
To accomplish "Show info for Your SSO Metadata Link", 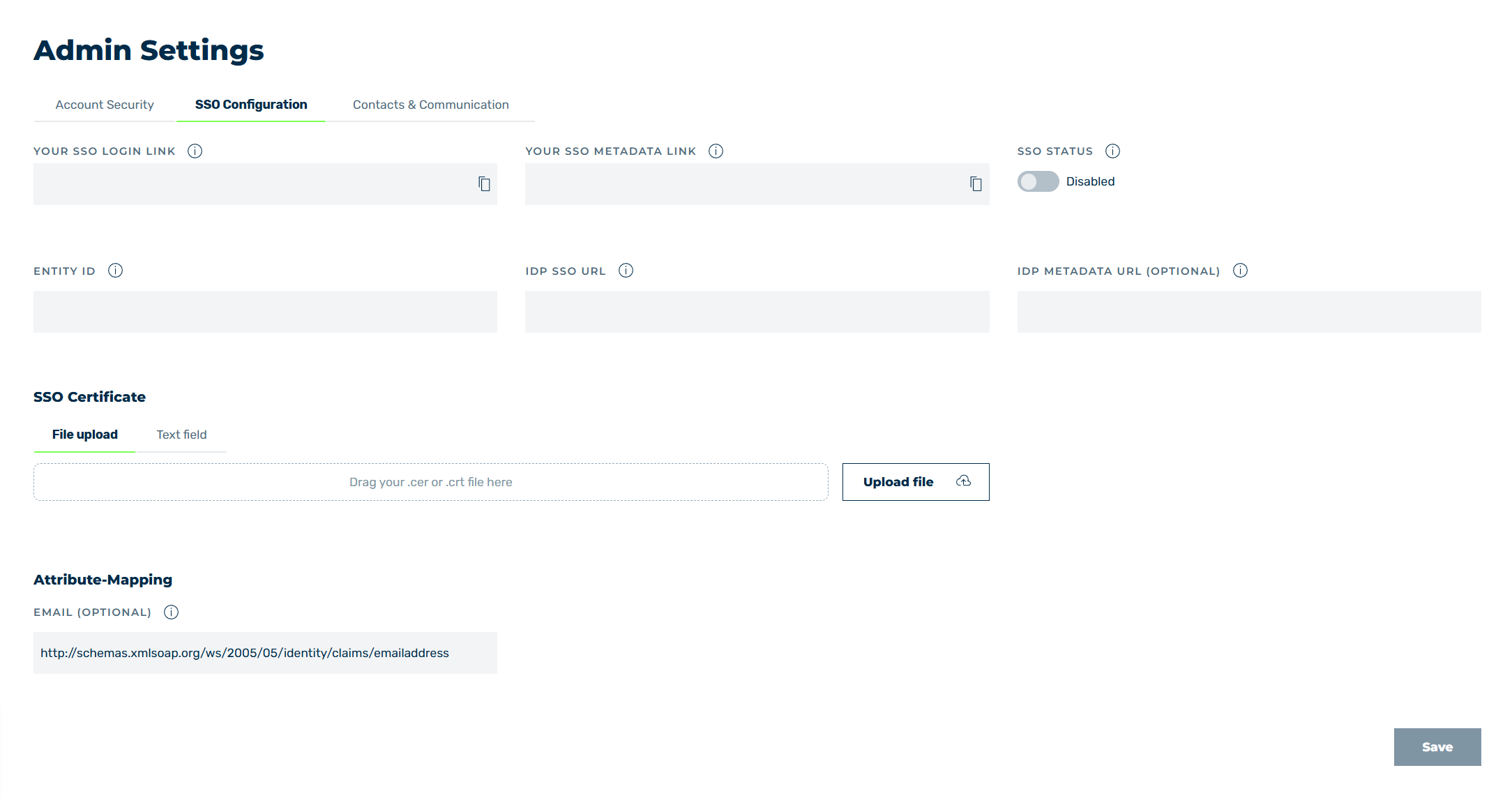I will click(716, 151).
